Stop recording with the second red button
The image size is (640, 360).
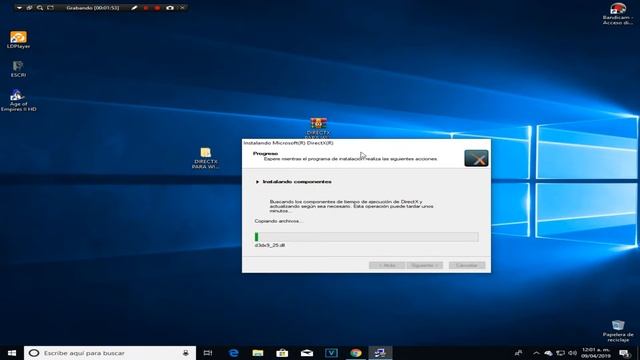(x=157, y=8)
